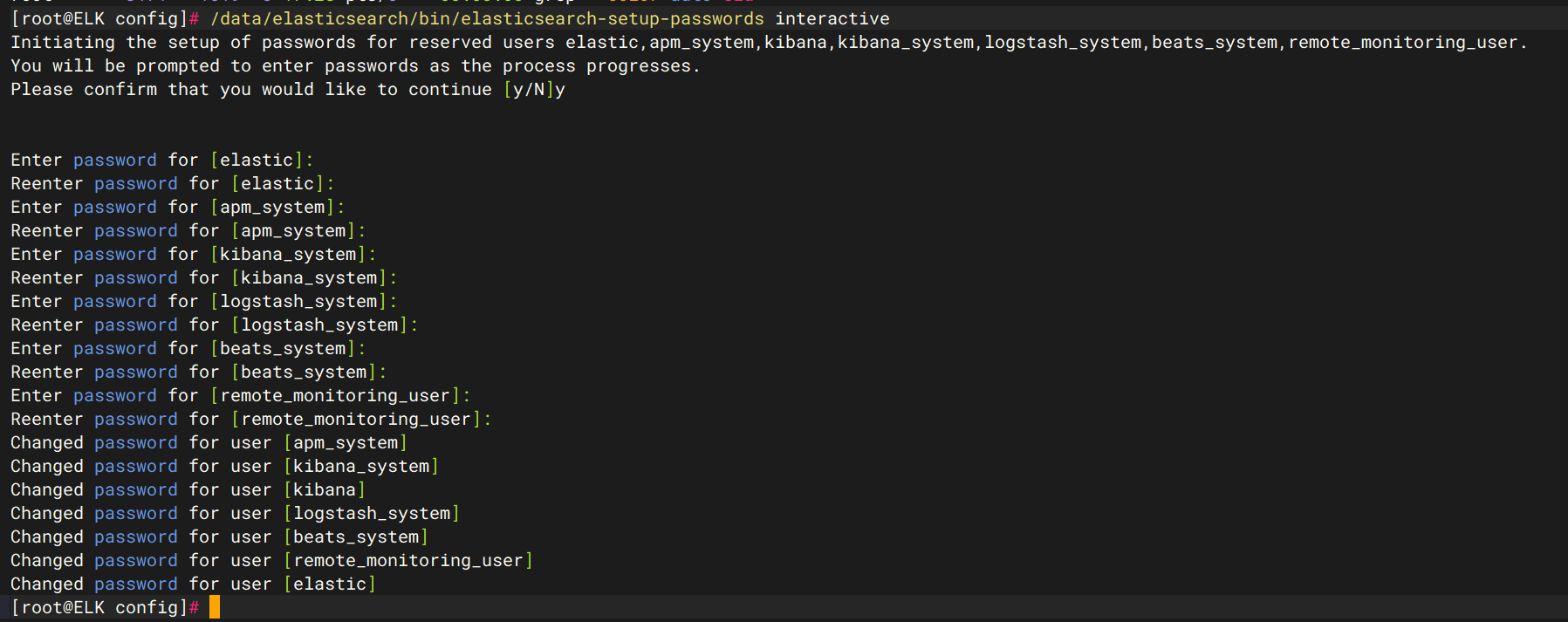Click the "Enter password for [logstash_system]" line

(203, 301)
